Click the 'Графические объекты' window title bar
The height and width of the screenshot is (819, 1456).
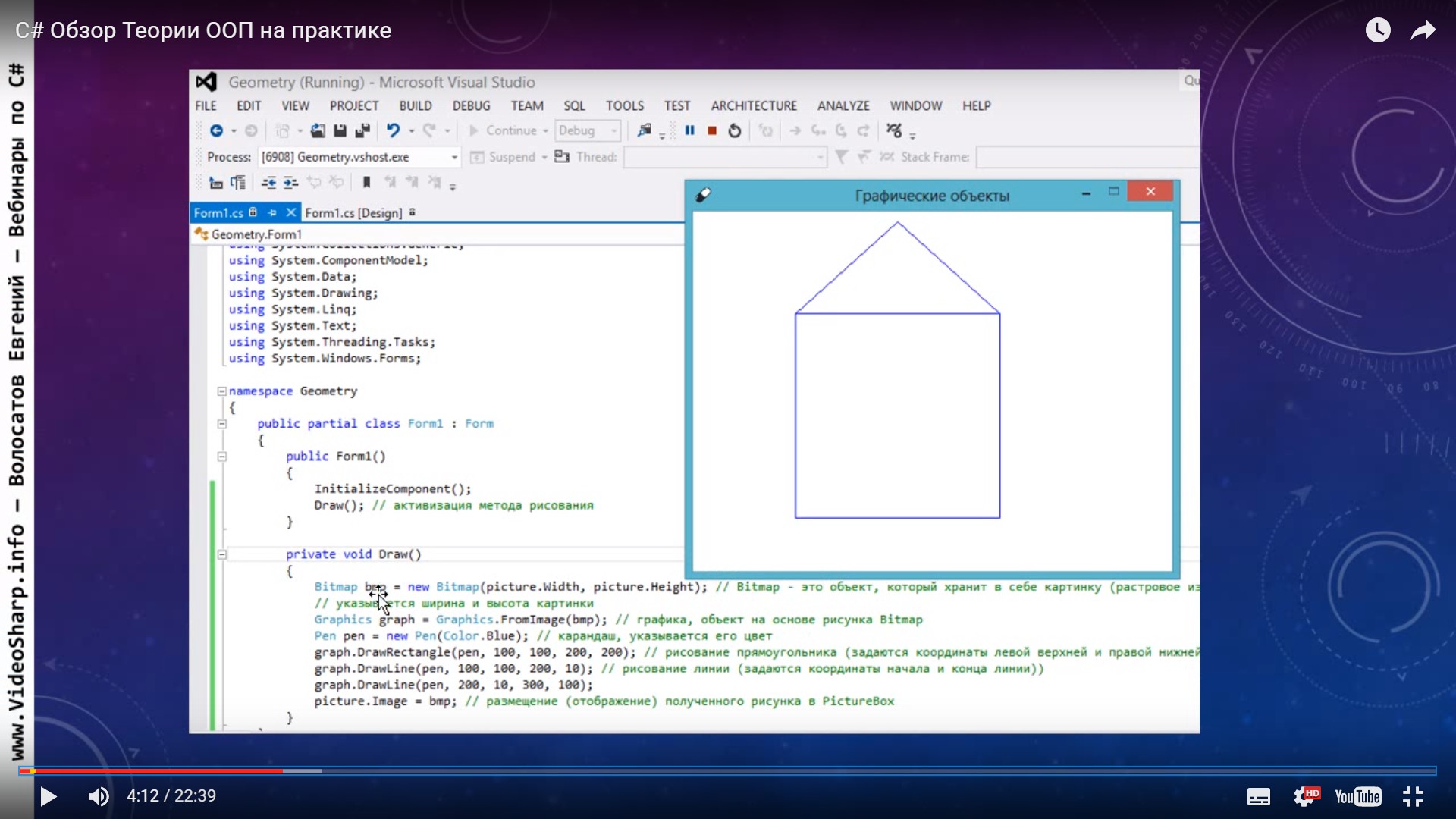pos(932,196)
